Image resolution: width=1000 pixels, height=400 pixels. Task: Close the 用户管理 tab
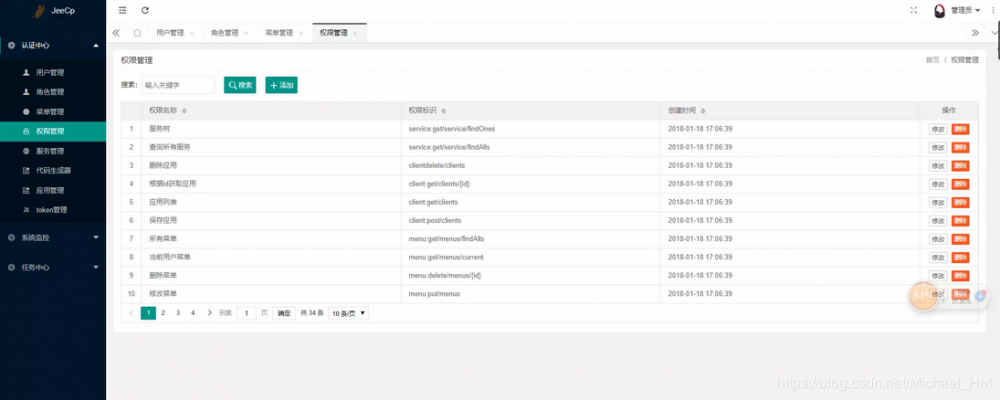coord(191,33)
